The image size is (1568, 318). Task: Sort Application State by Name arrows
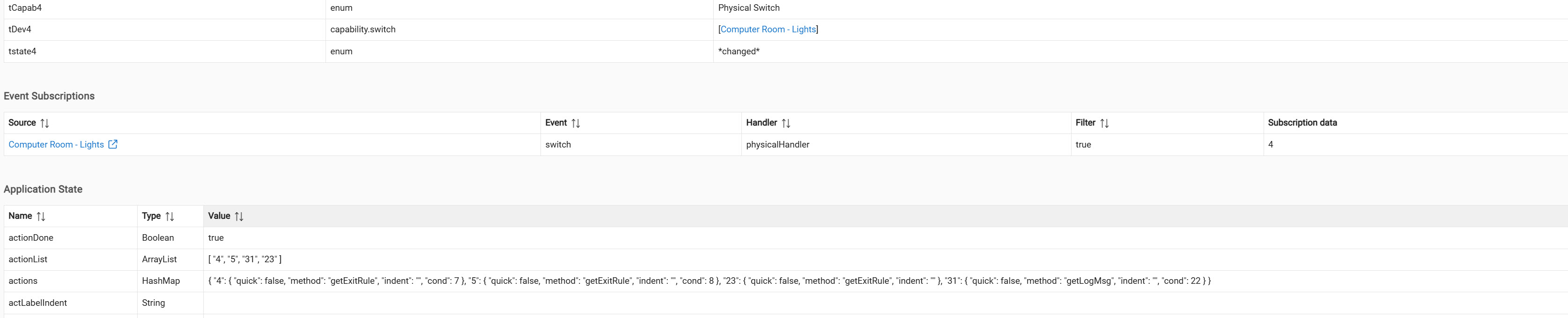(x=41, y=216)
